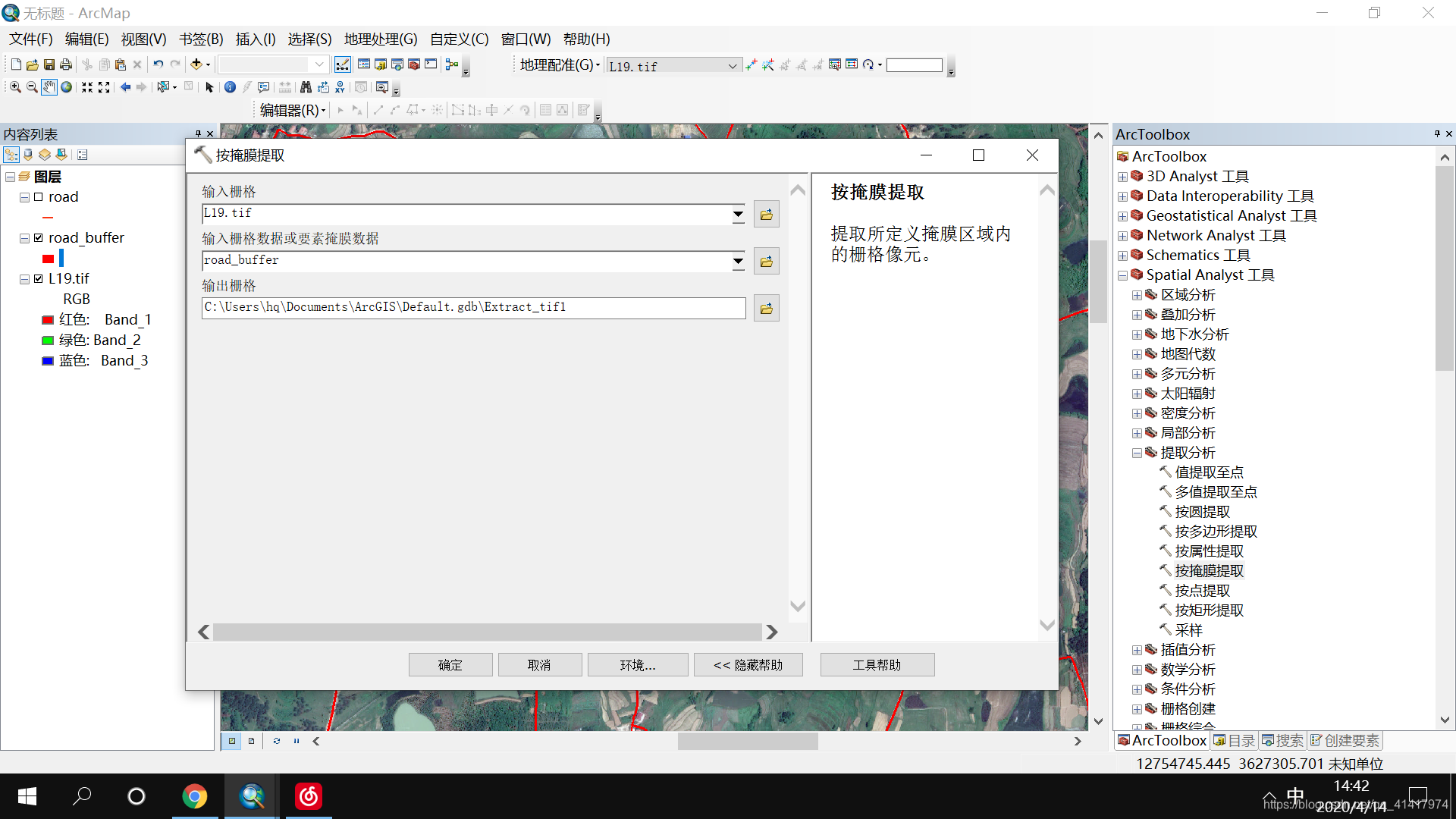Open the input raster dropdown
The image size is (1456, 819).
click(738, 215)
